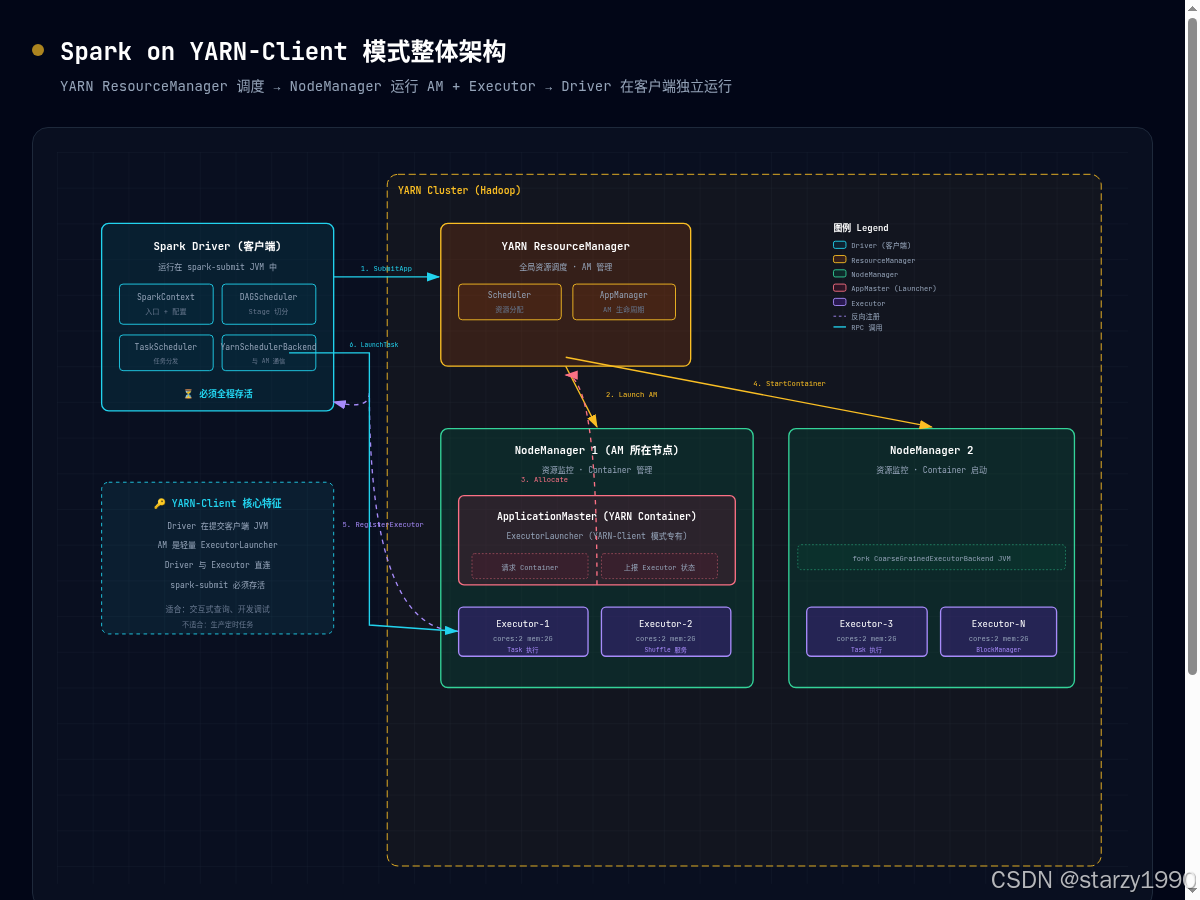Click the fork CoarseGrainedExecutorBackend JVM box

pos(932,557)
